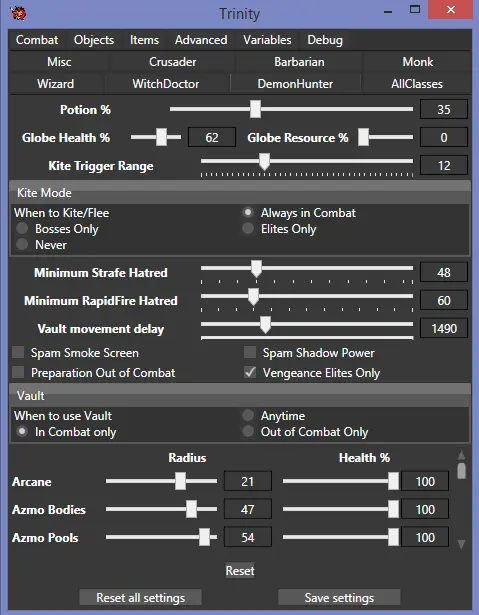Tick Preparation Out of Combat checkbox
The image size is (479, 615).
tap(18, 372)
